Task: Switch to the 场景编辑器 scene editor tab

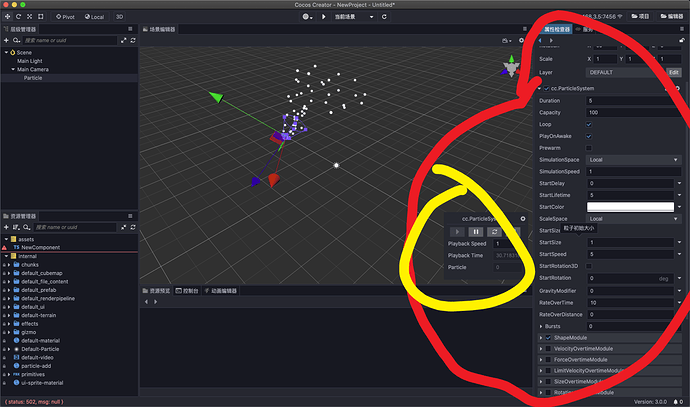Action: pyautogui.click(x=159, y=29)
